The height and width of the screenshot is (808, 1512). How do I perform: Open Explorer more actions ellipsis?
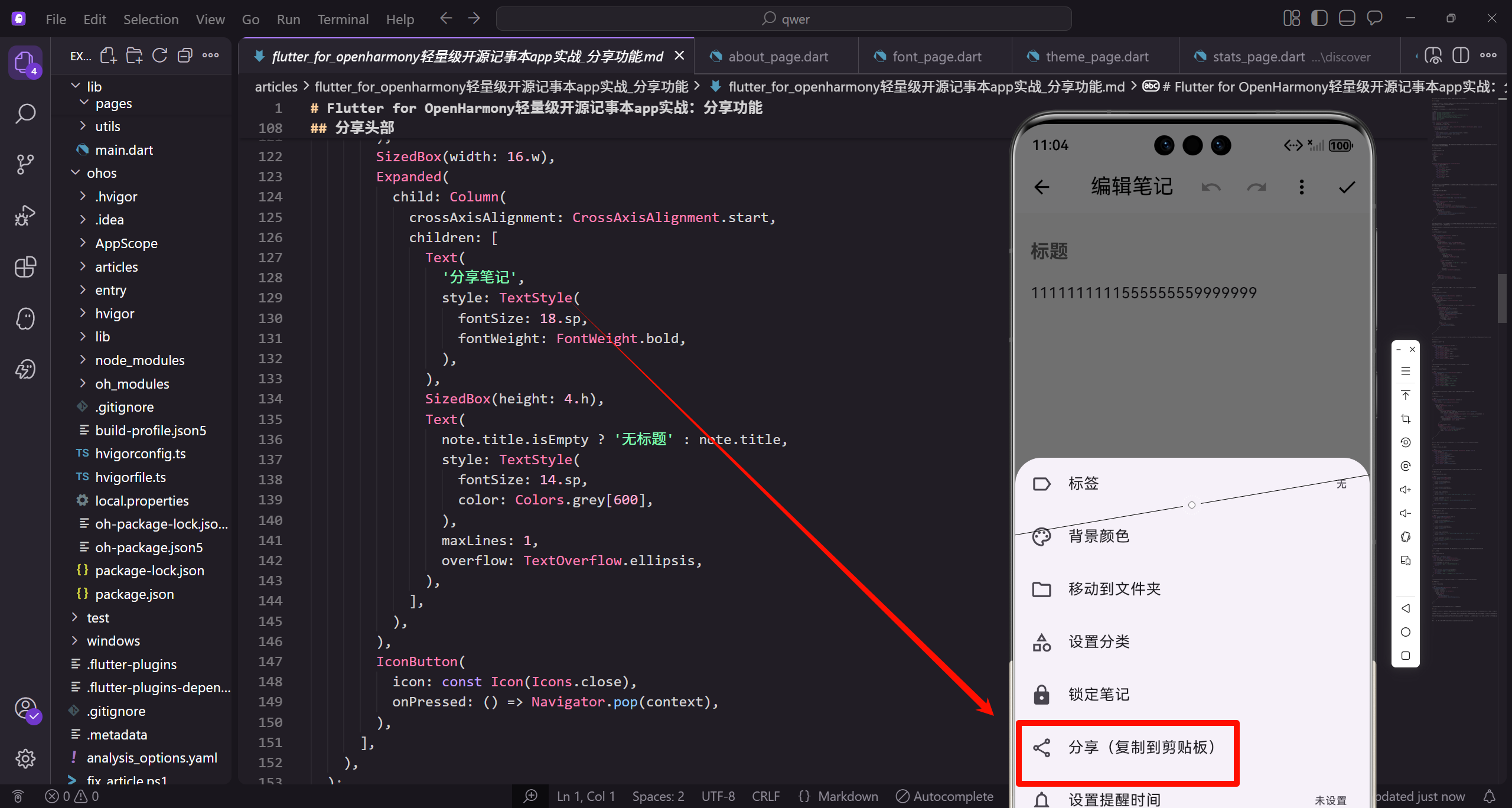tap(210, 56)
